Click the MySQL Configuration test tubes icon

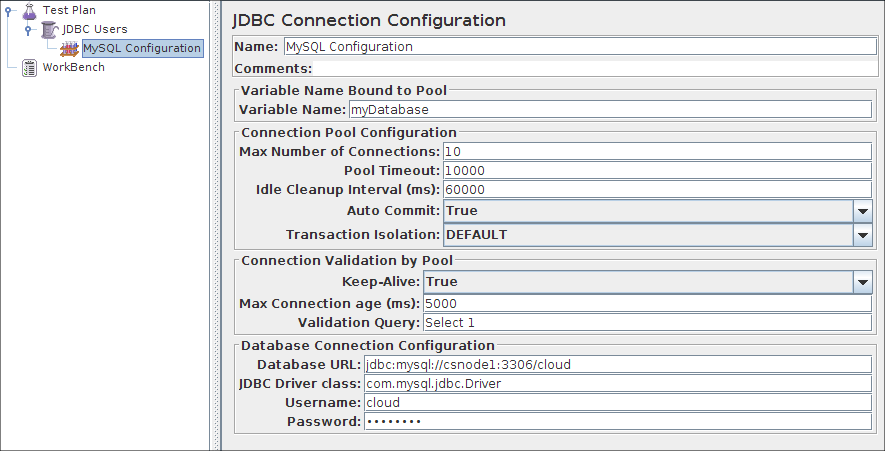70,48
